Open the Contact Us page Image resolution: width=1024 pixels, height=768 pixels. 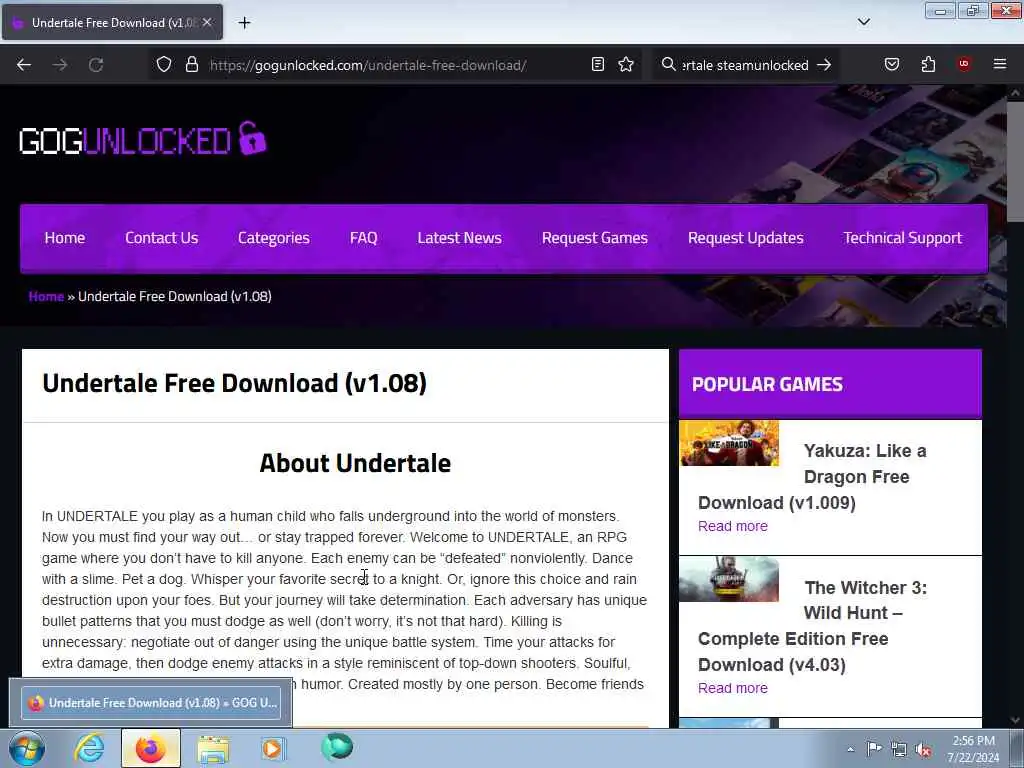[161, 238]
